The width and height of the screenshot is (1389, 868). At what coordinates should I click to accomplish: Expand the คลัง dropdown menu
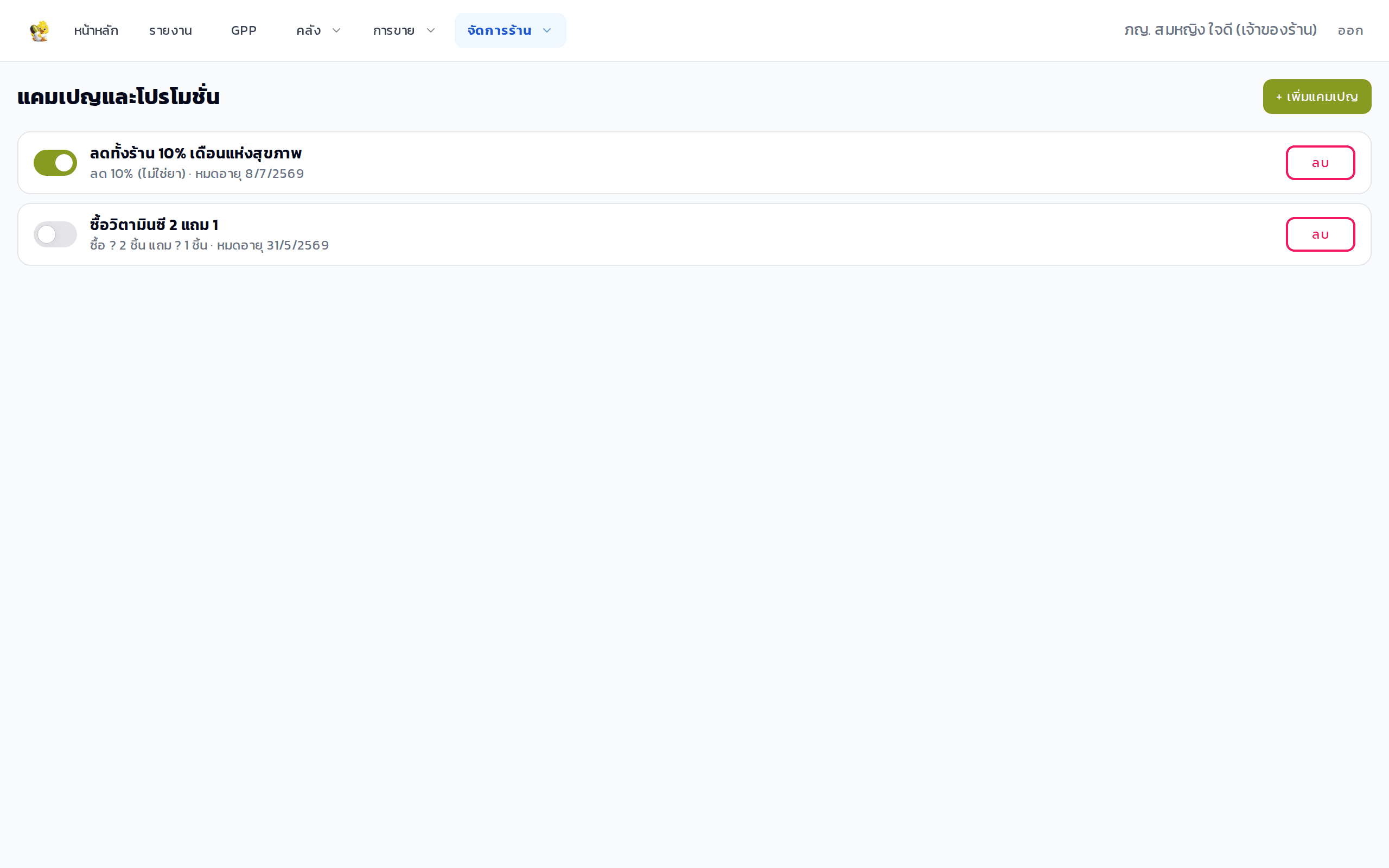(318, 30)
